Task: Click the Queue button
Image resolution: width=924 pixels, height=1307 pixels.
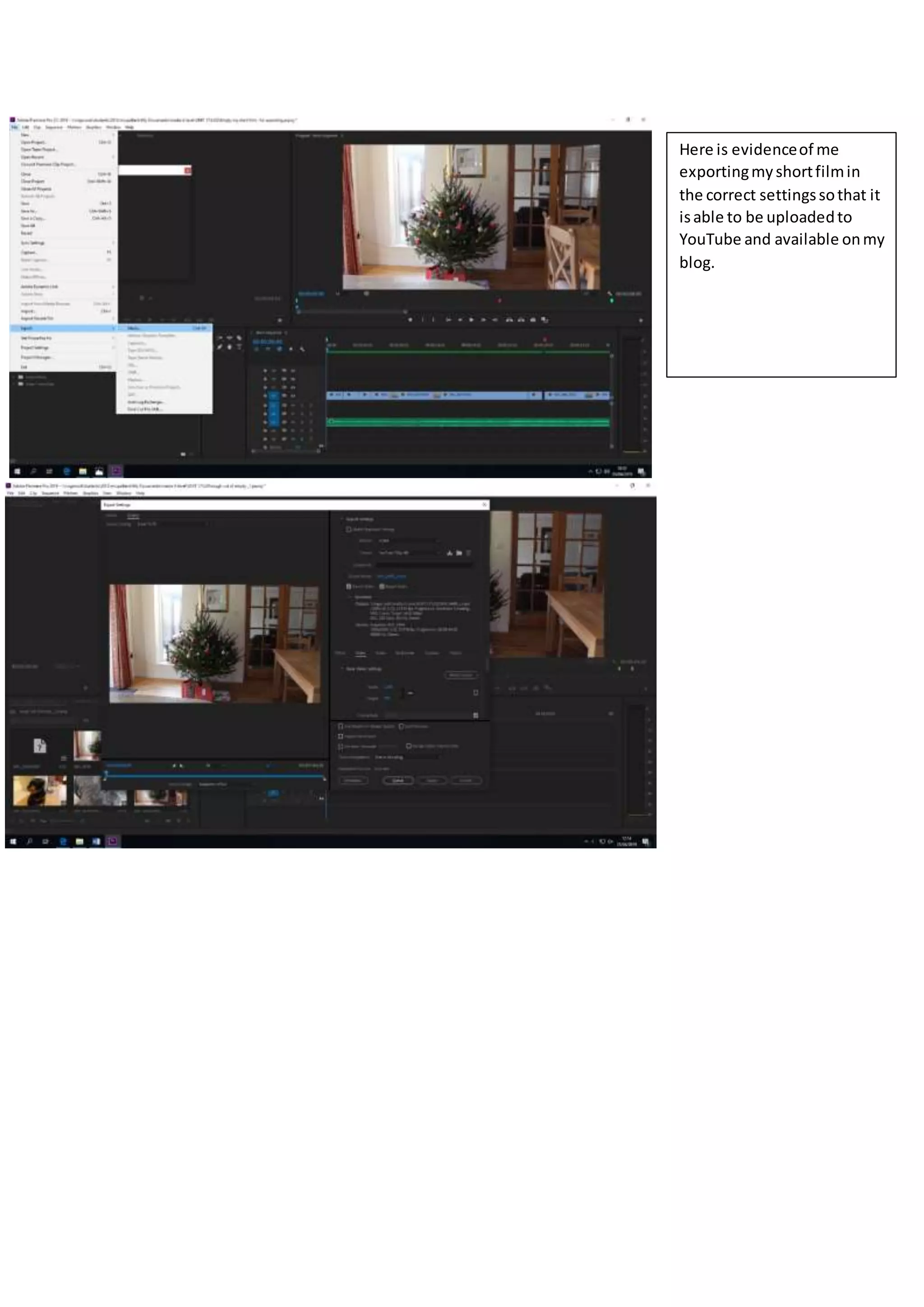Action: (397, 780)
